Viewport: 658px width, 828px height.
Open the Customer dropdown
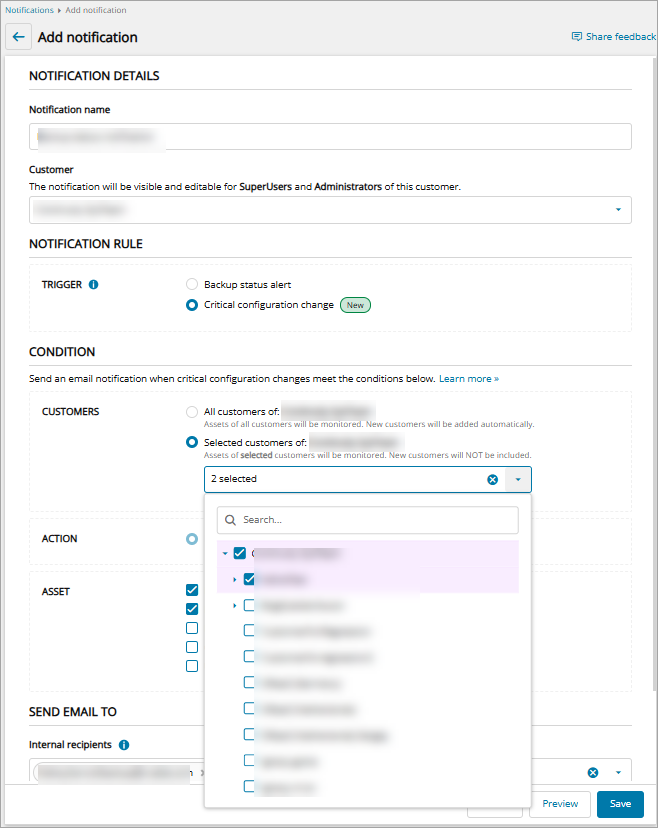tap(617, 210)
